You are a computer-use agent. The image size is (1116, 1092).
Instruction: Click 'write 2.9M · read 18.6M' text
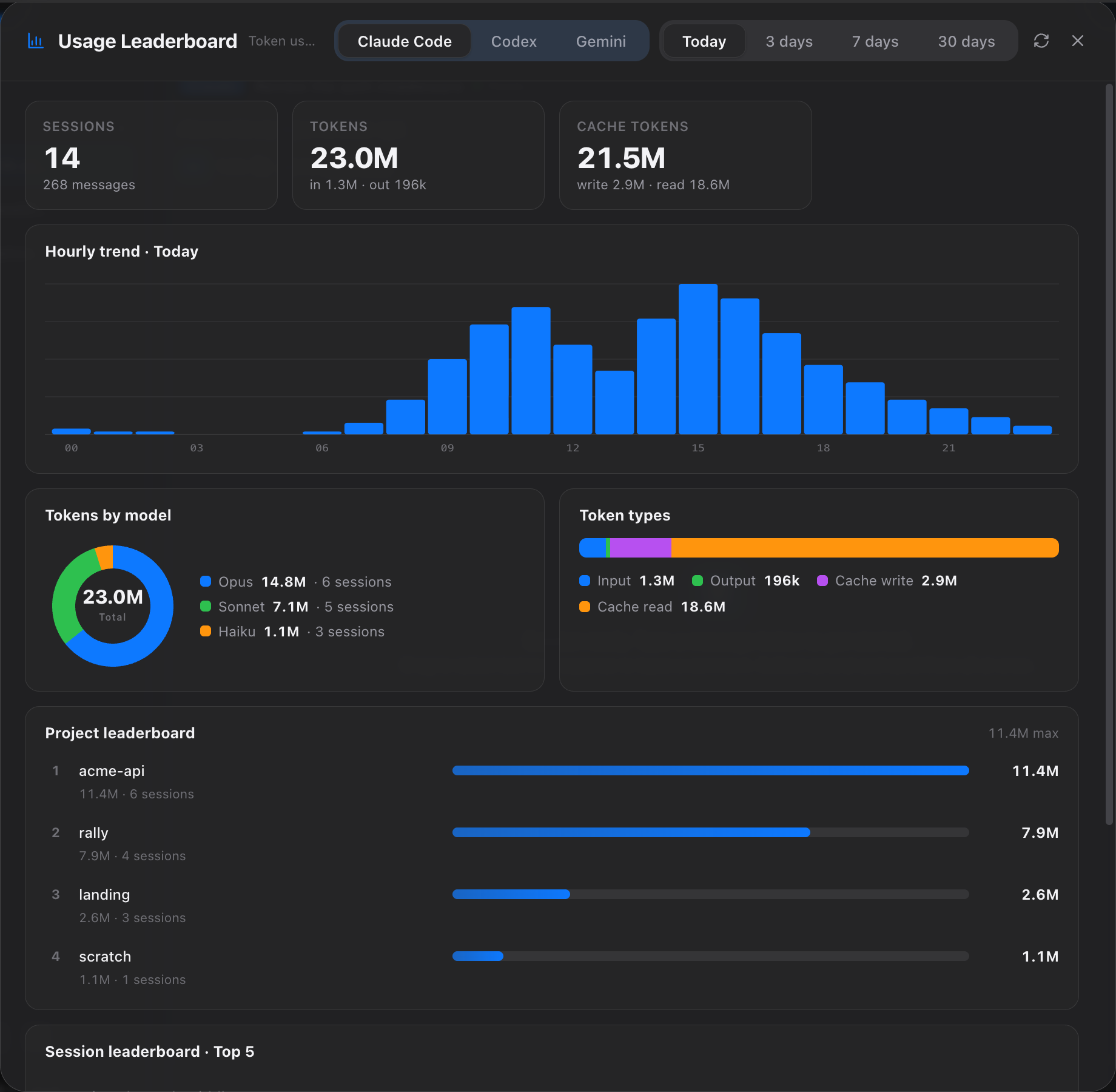click(653, 185)
